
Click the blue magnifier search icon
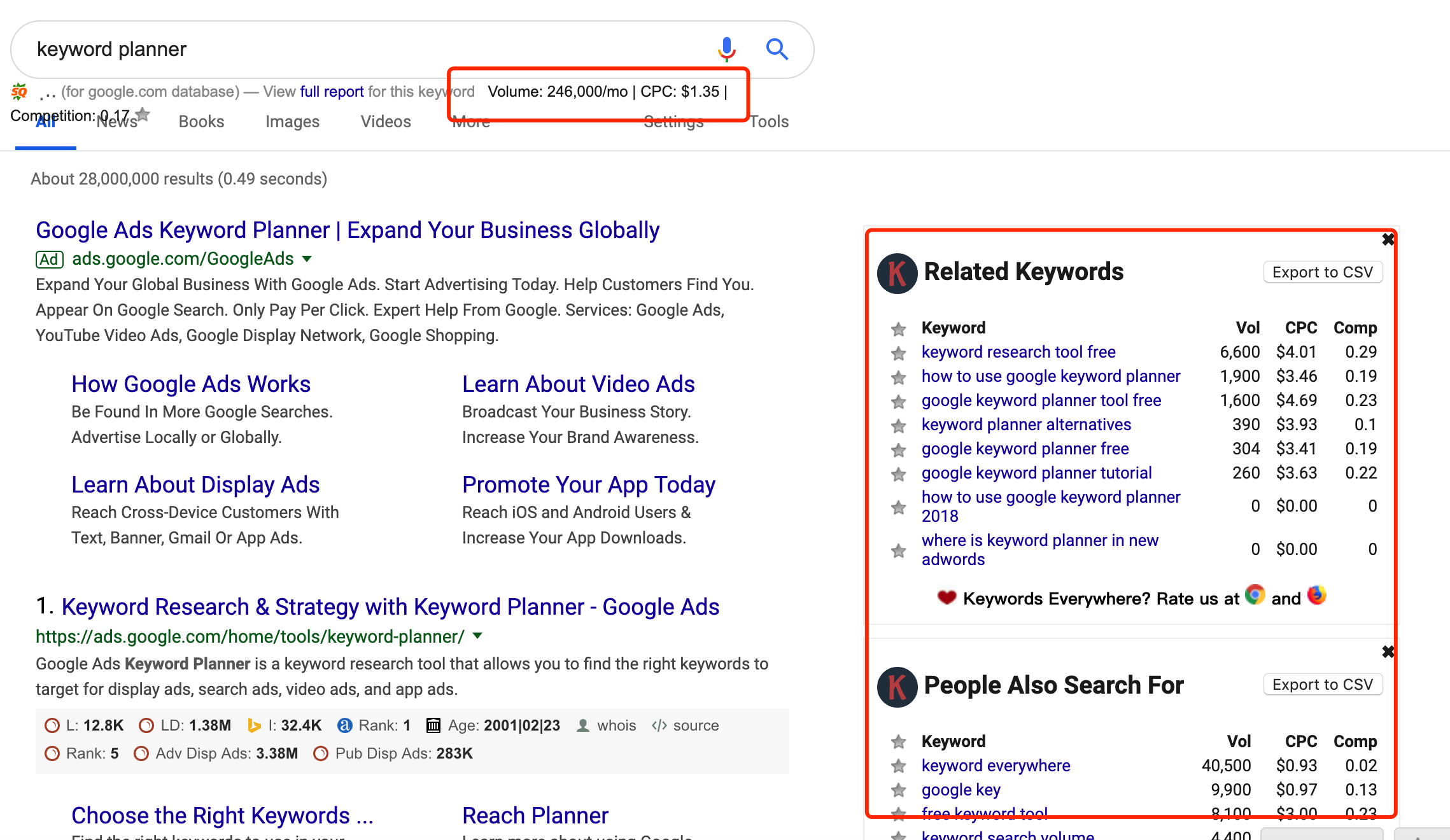(777, 48)
